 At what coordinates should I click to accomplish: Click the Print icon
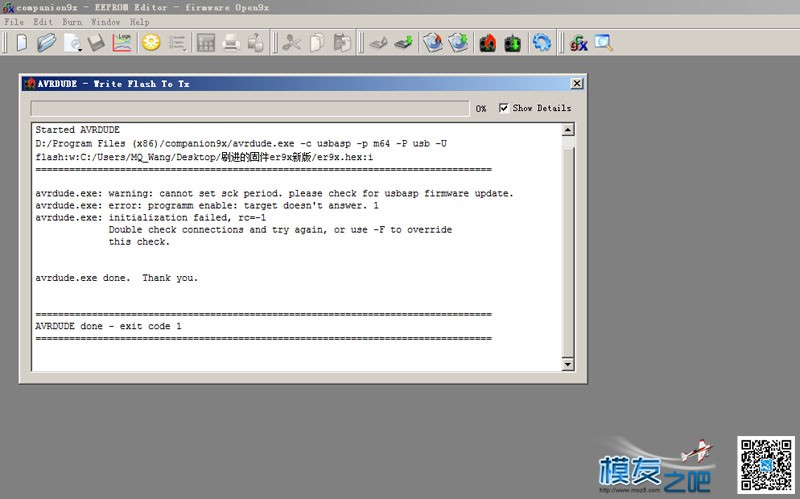coord(231,43)
